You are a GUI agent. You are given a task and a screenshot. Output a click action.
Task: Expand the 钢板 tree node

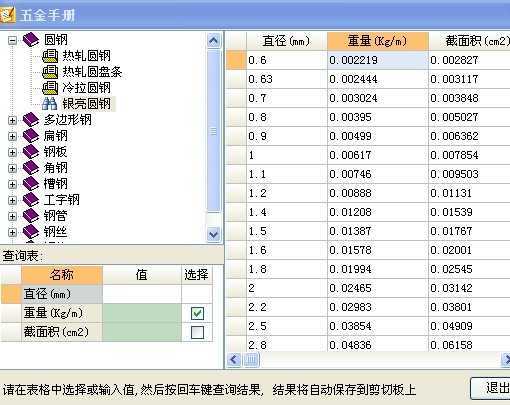[12, 152]
